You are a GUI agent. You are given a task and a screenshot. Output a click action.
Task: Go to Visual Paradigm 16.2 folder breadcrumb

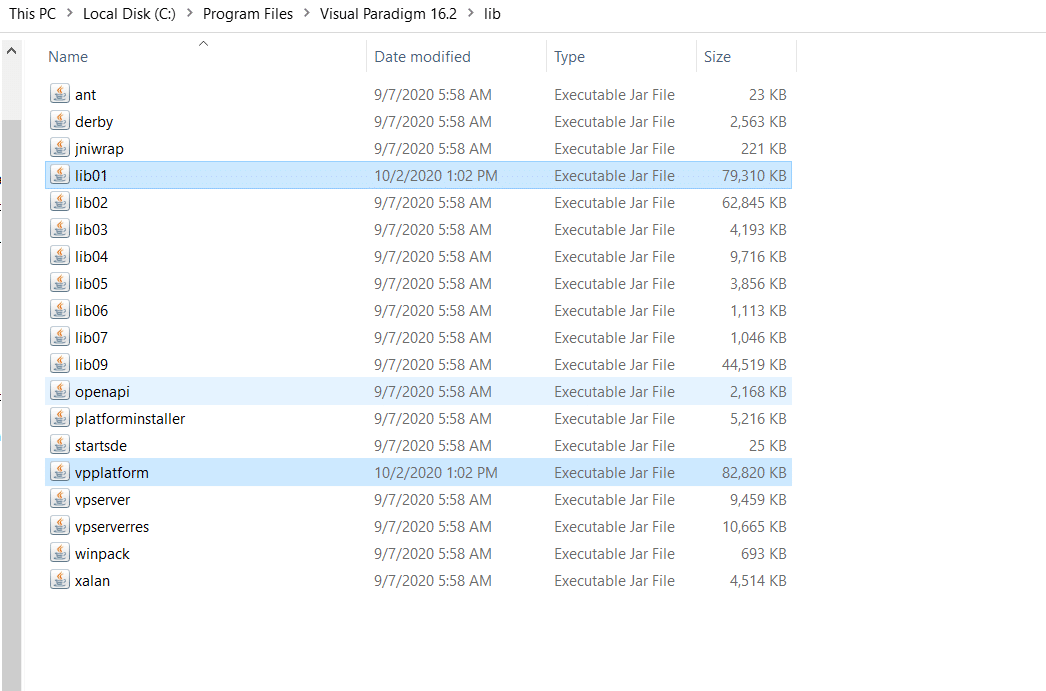click(x=388, y=13)
